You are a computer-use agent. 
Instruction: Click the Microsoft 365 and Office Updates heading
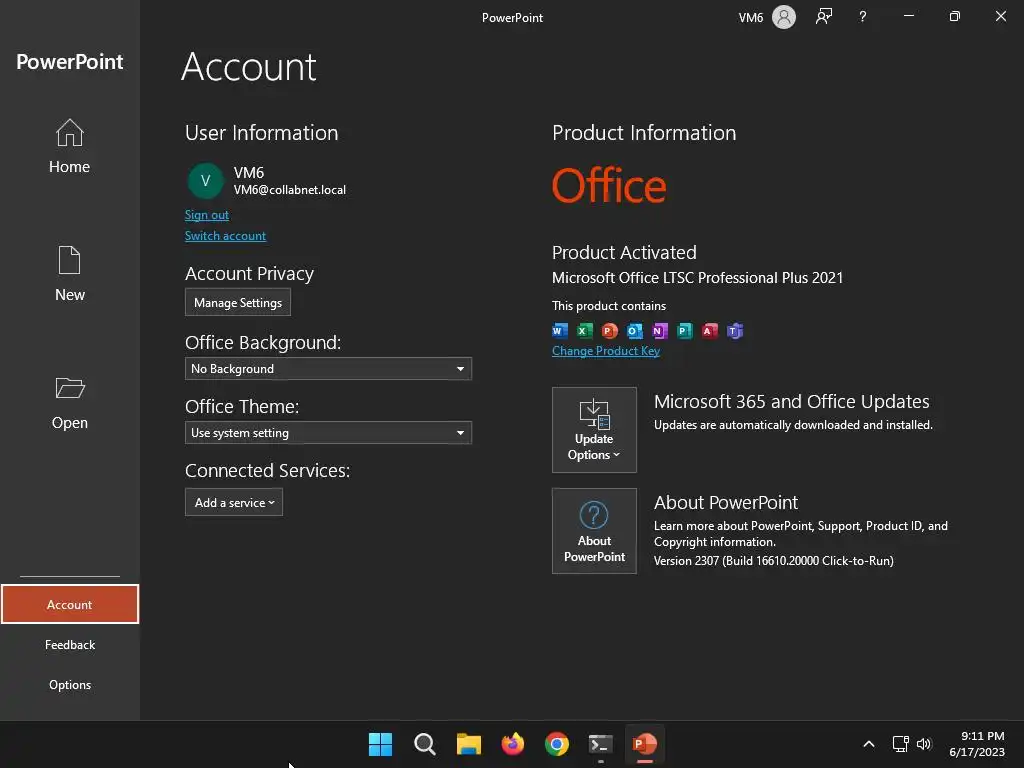(792, 401)
